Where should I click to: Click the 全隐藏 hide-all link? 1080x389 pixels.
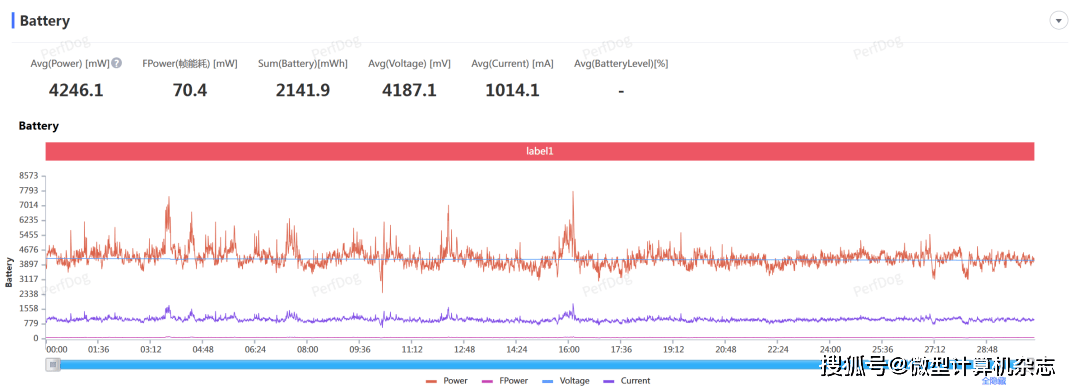(x=994, y=380)
